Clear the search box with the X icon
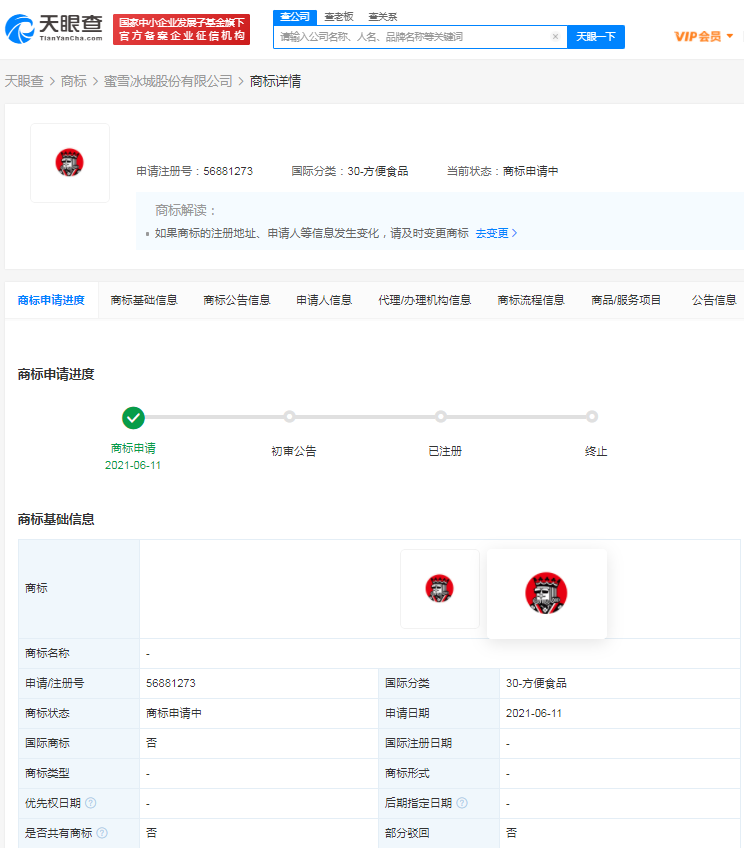This screenshot has height=848, width=744. pyautogui.click(x=555, y=37)
